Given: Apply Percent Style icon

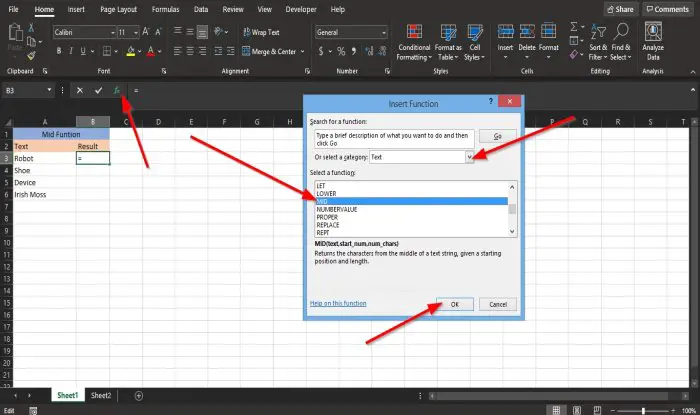Looking at the screenshot, I should pos(341,51).
